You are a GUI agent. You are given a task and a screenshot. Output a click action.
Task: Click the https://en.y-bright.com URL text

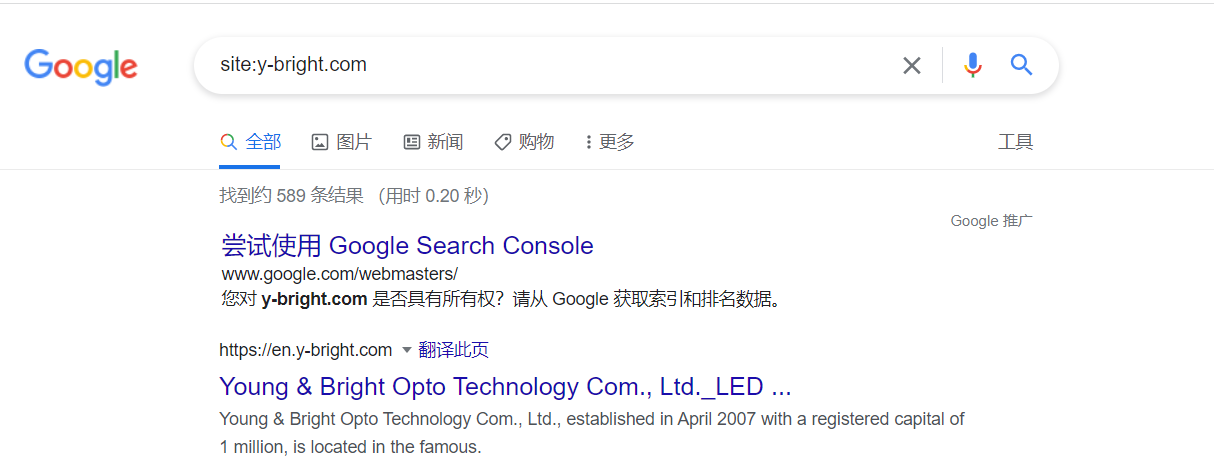click(305, 350)
